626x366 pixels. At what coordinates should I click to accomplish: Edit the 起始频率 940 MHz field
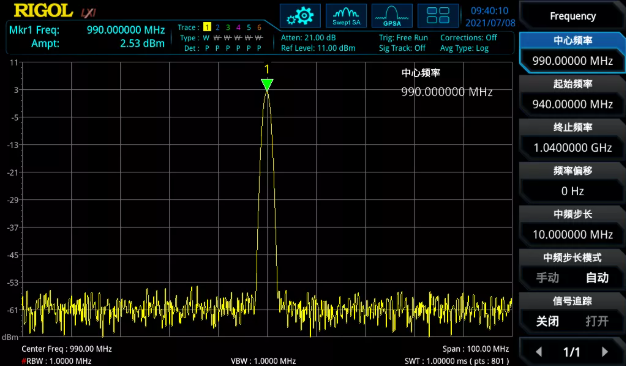573,96
